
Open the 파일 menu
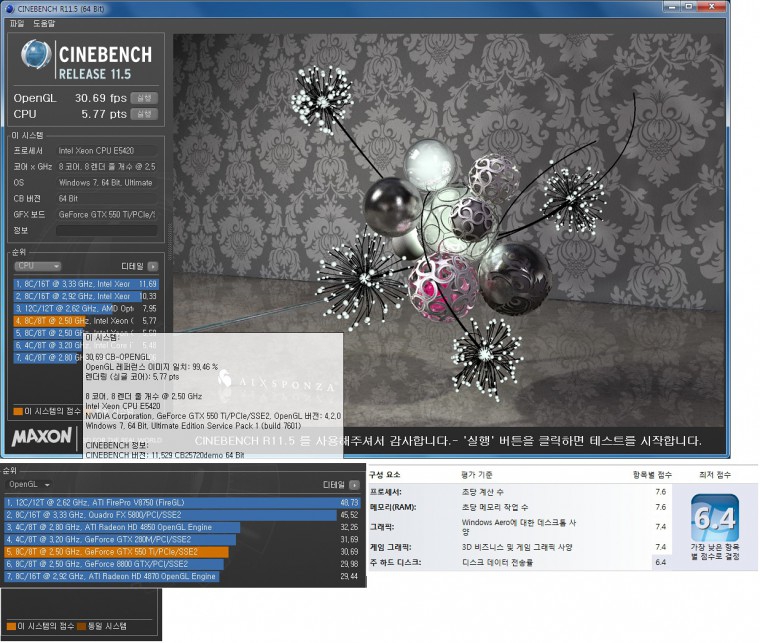click(x=16, y=23)
